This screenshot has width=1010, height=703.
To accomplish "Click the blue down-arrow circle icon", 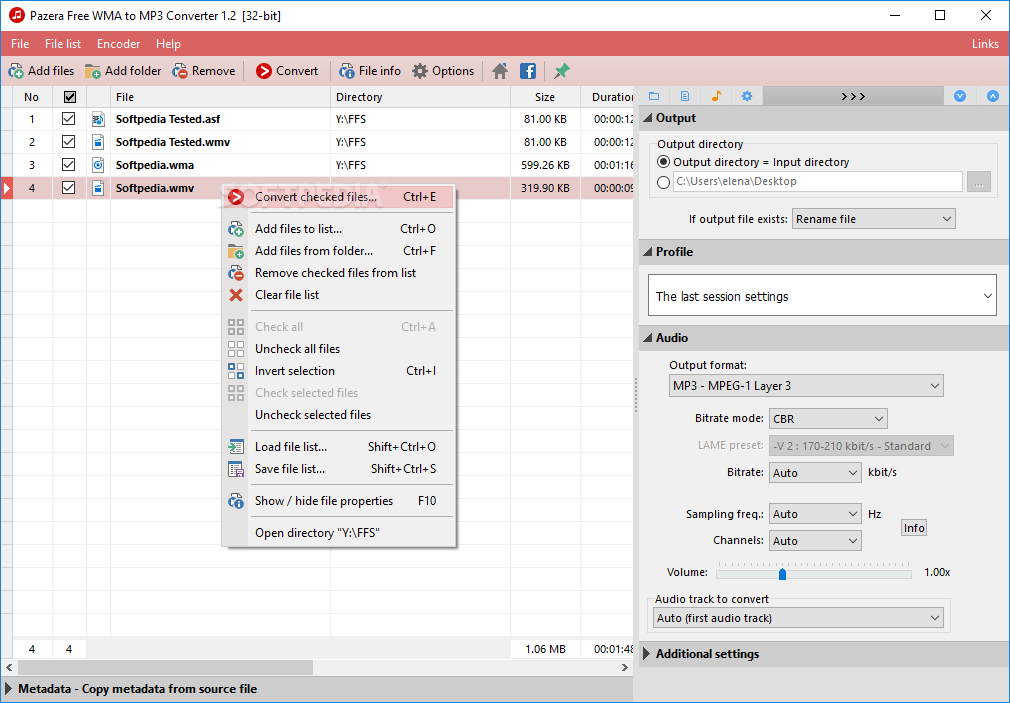I will pos(960,96).
